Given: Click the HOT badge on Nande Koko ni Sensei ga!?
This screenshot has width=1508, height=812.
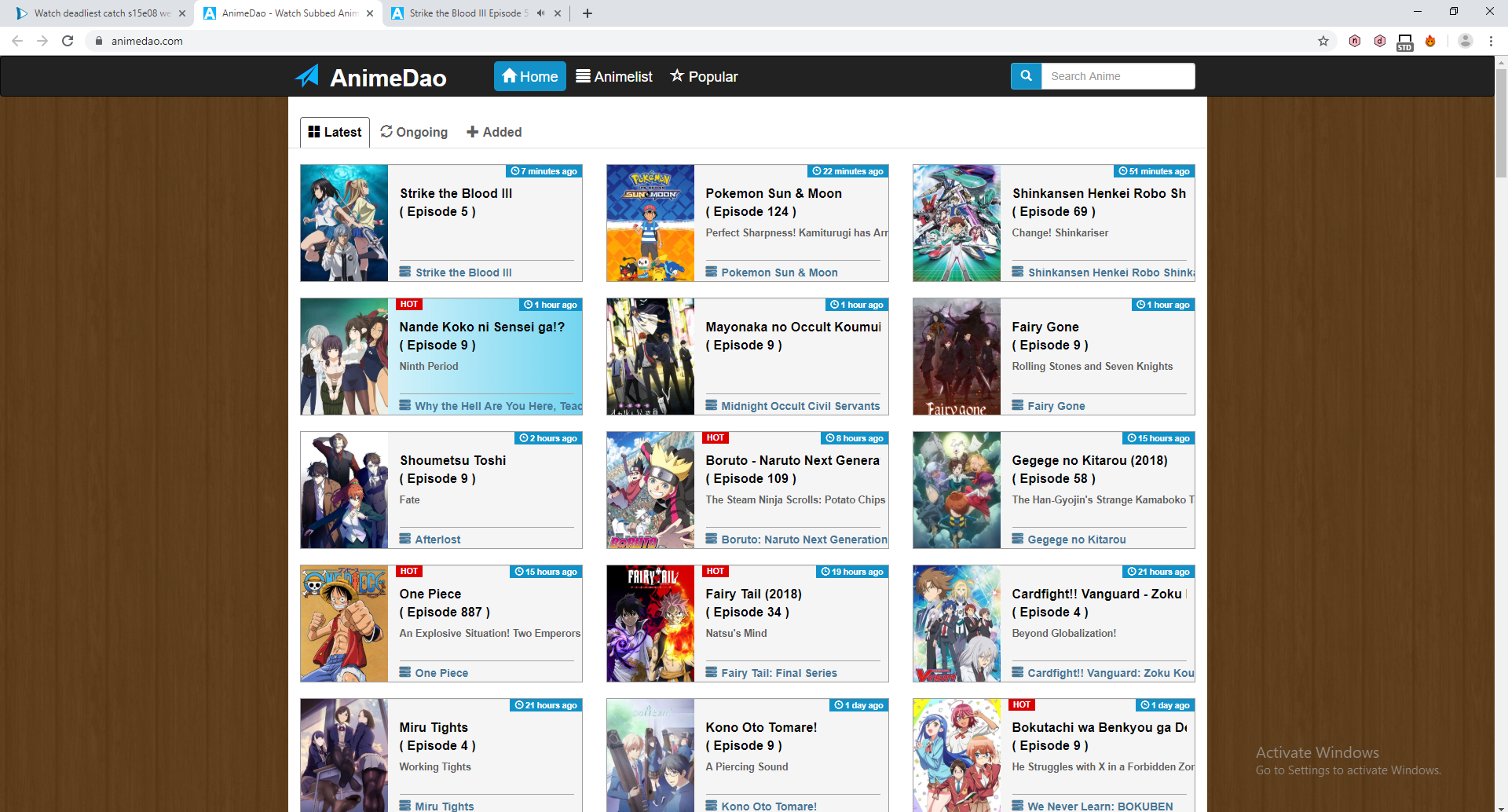Looking at the screenshot, I should pos(408,304).
